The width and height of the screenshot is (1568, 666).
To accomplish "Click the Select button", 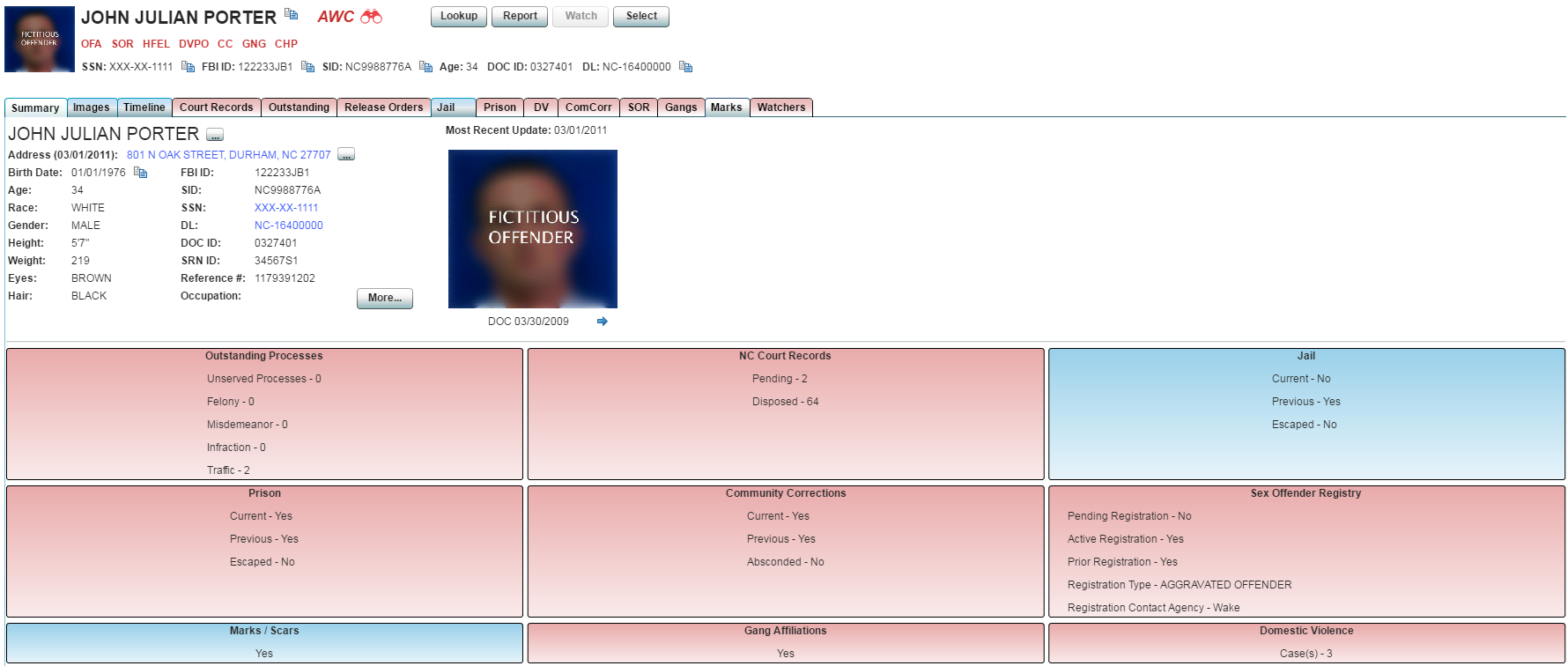I will [x=641, y=17].
